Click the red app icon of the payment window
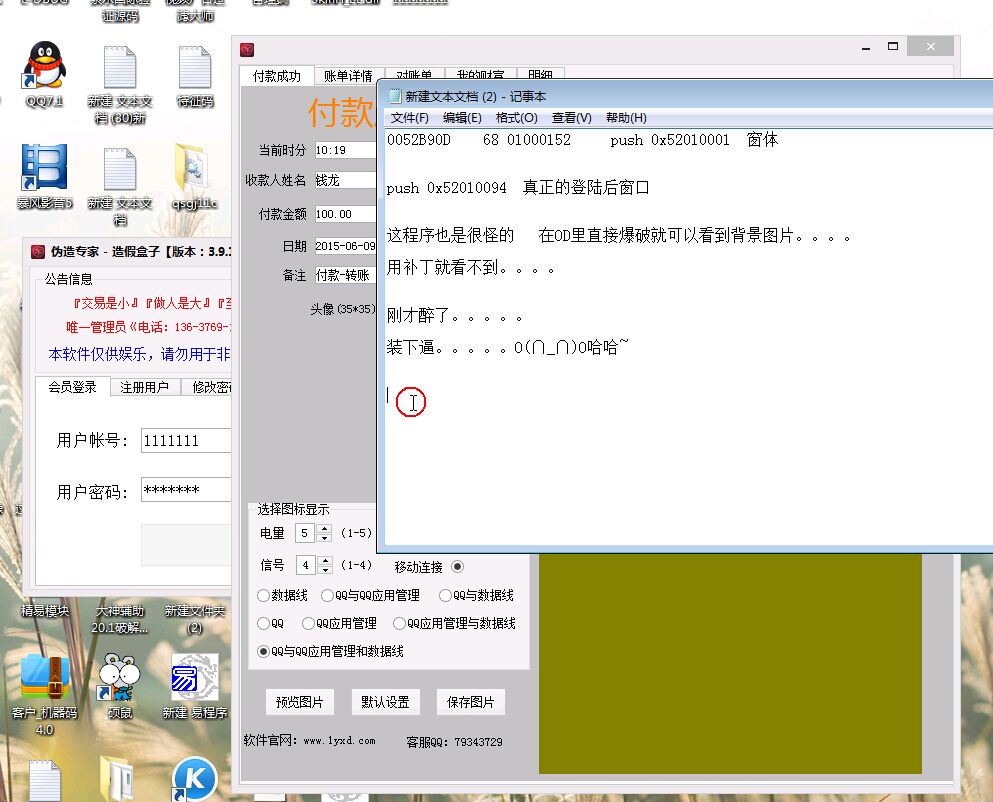This screenshot has height=802, width=993. coord(247,49)
